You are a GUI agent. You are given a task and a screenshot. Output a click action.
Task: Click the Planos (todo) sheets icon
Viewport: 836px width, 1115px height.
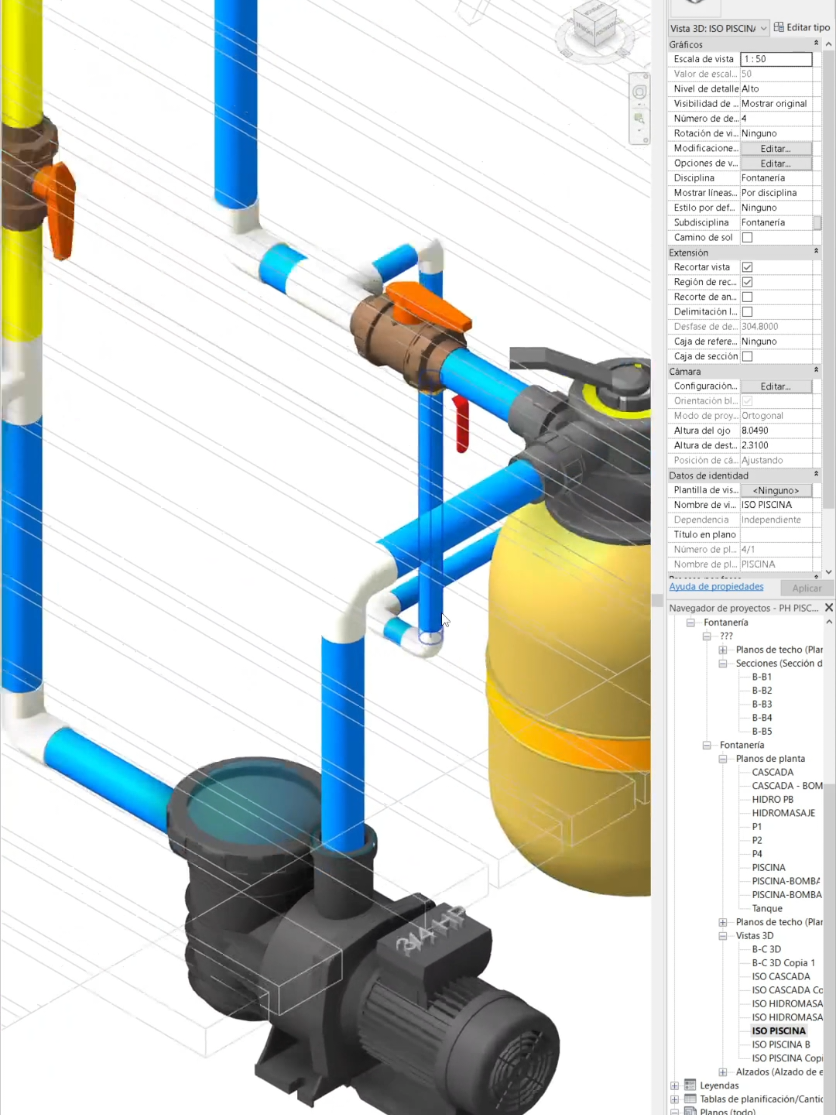tap(690, 1111)
